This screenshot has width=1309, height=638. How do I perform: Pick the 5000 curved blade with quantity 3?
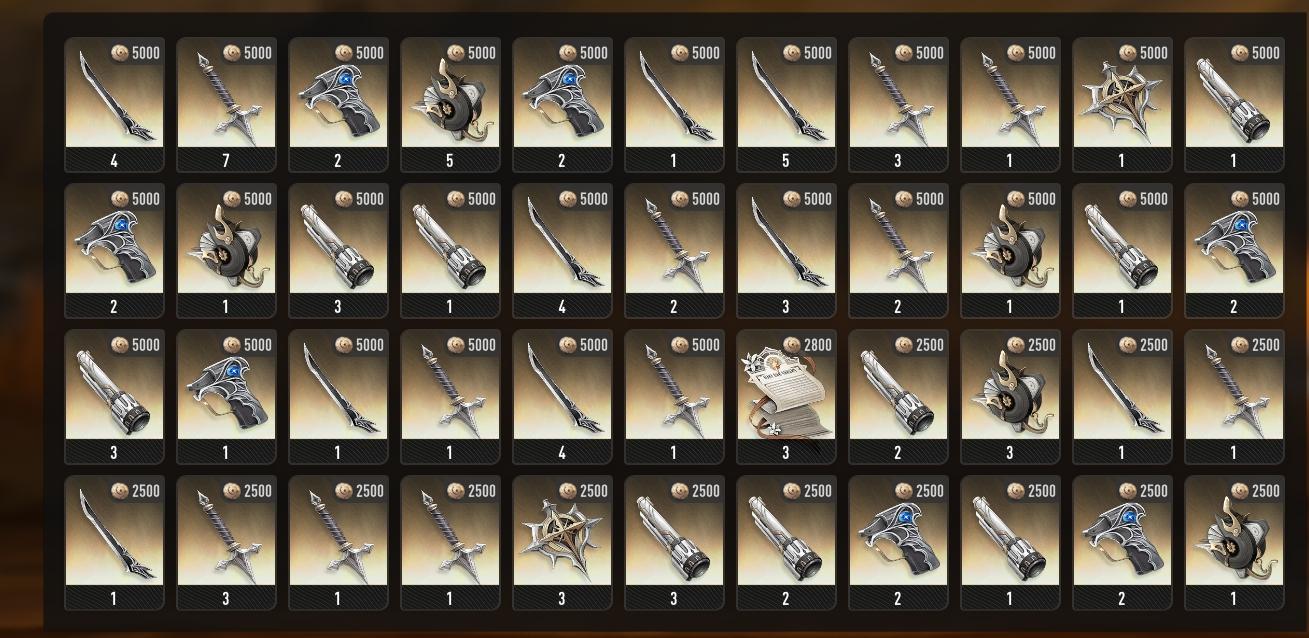[x=786, y=251]
